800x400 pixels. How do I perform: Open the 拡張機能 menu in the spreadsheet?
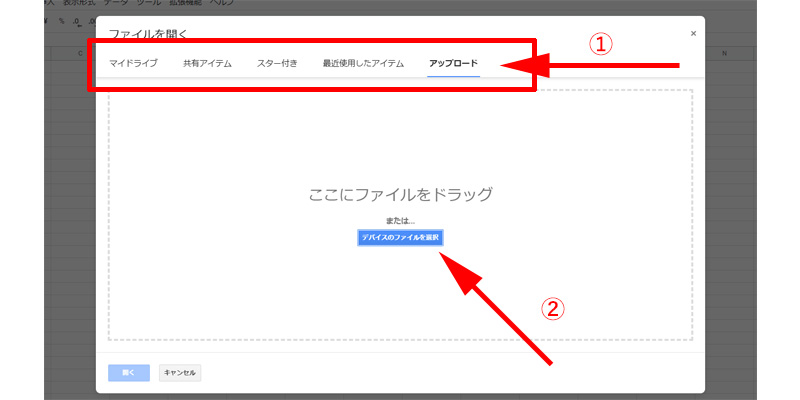pyautogui.click(x=186, y=3)
